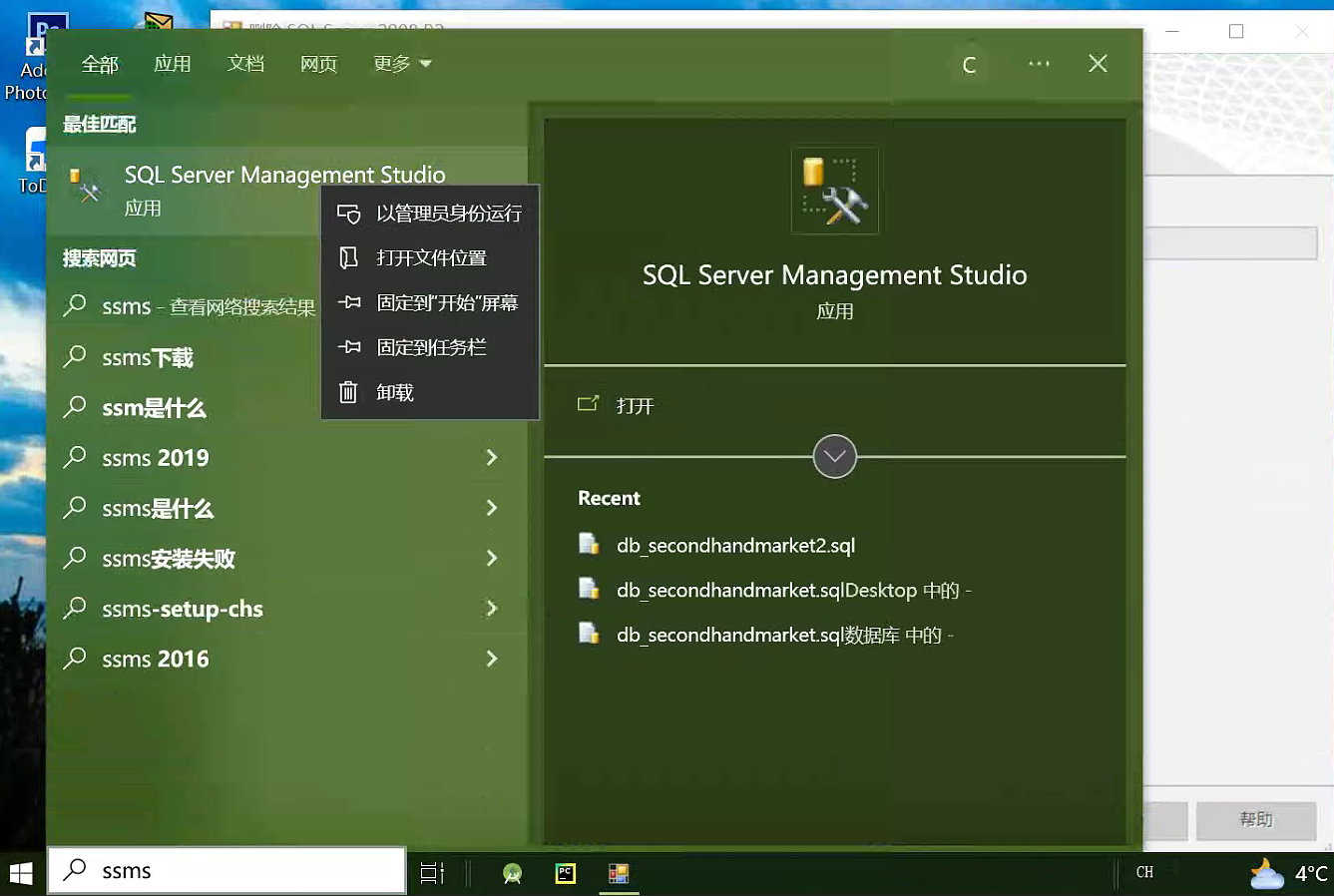Screen dimensions: 1334x896
Task: Expand actions with the circular chevron button
Action: [835, 457]
